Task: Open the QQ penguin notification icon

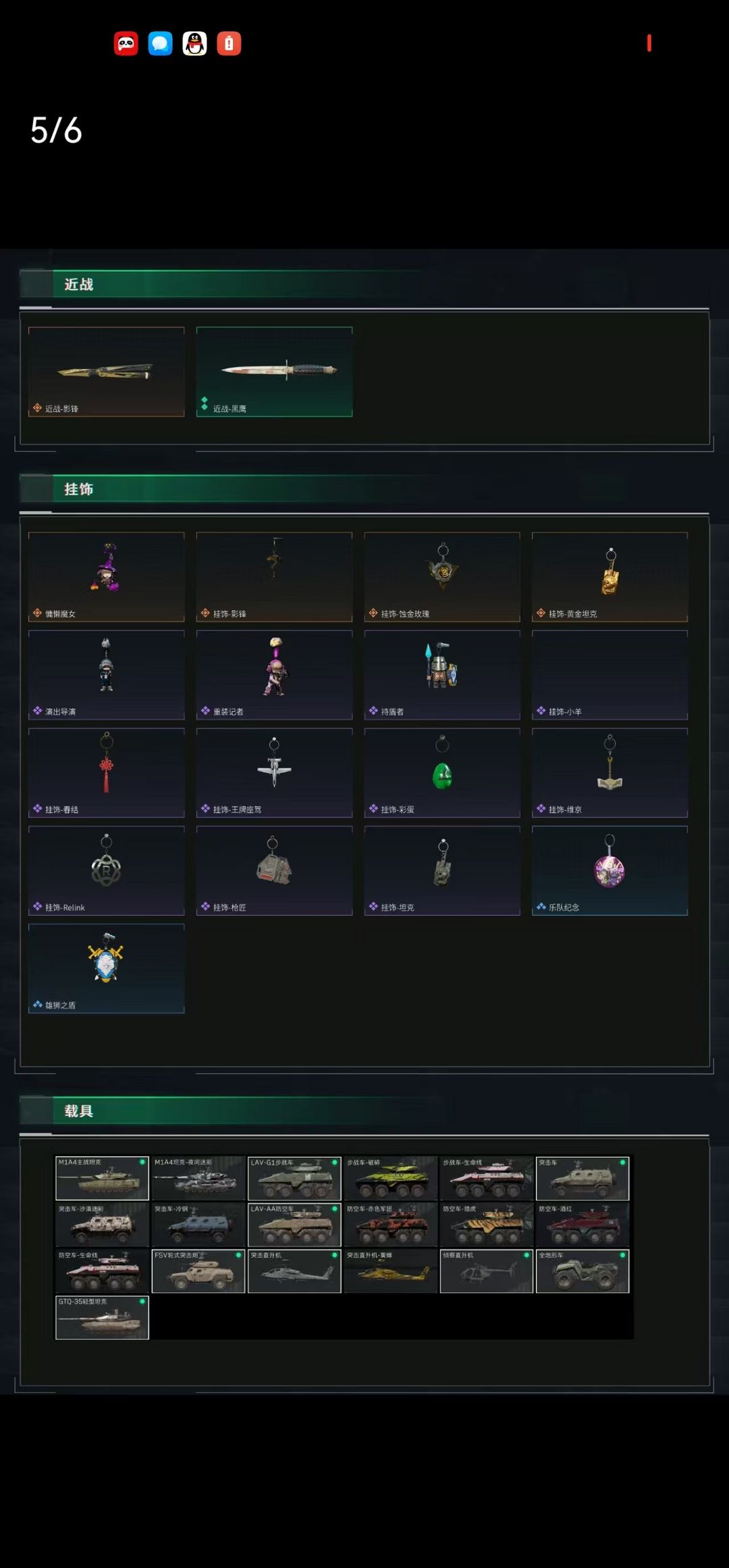Action: (x=194, y=44)
